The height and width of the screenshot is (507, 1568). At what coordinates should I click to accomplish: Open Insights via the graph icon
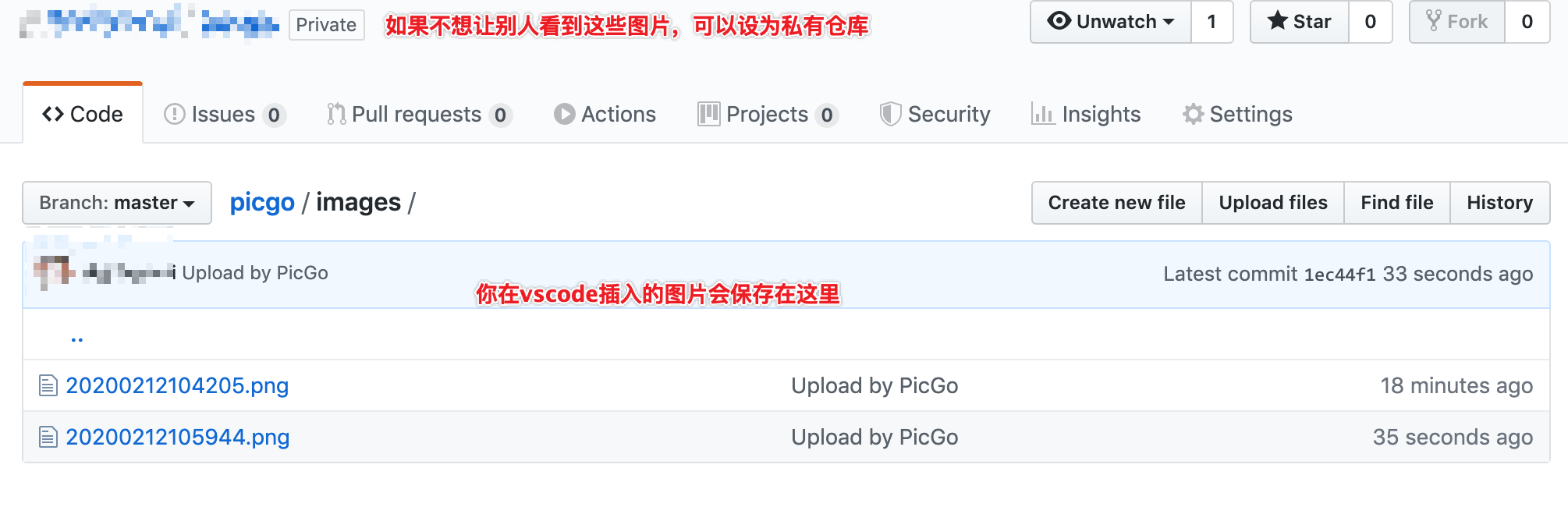1044,114
